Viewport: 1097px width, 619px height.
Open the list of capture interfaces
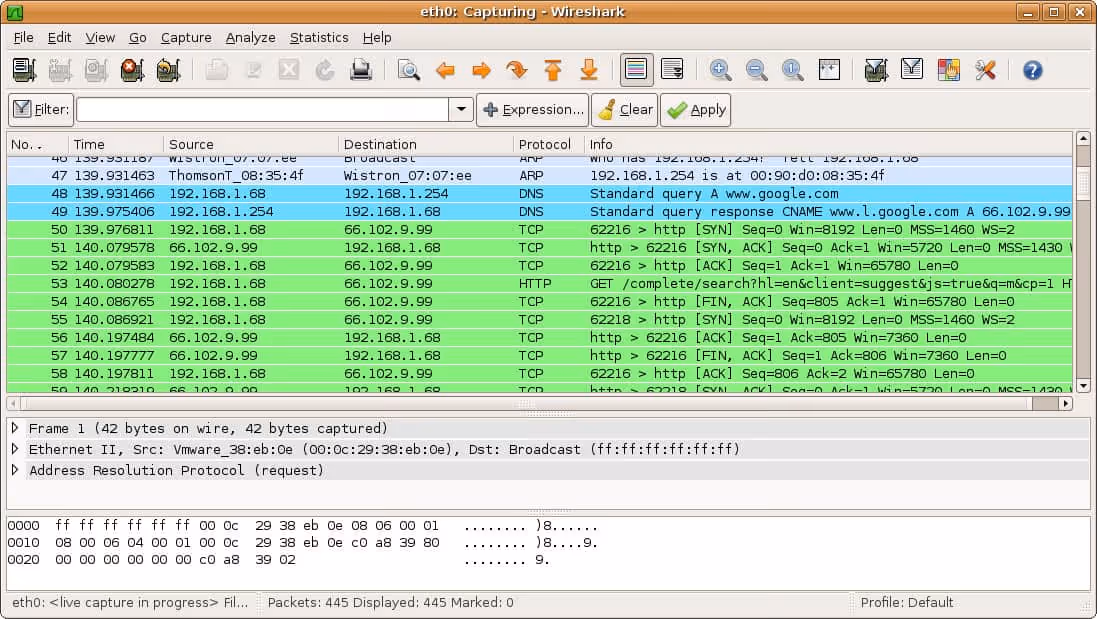(x=24, y=70)
